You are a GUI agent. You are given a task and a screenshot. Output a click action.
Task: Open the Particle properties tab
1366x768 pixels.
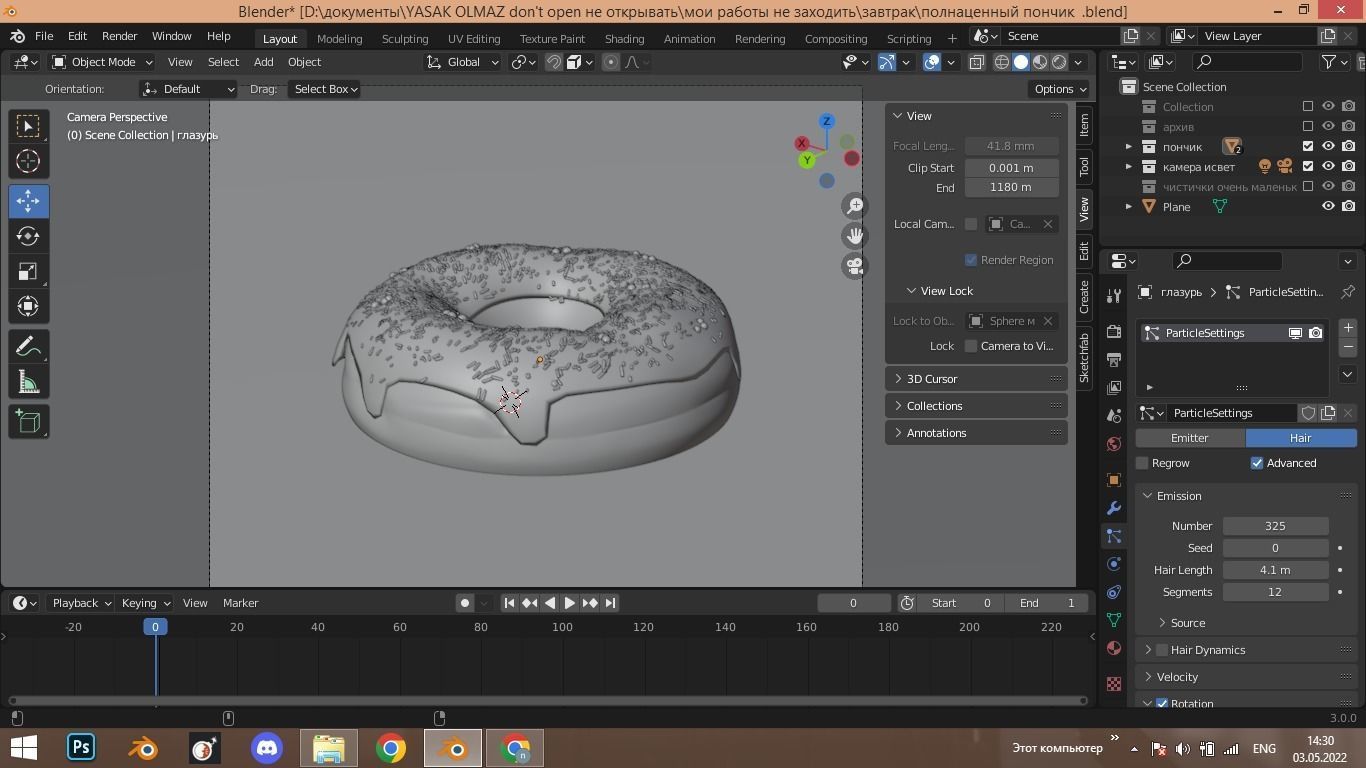coord(1114,536)
